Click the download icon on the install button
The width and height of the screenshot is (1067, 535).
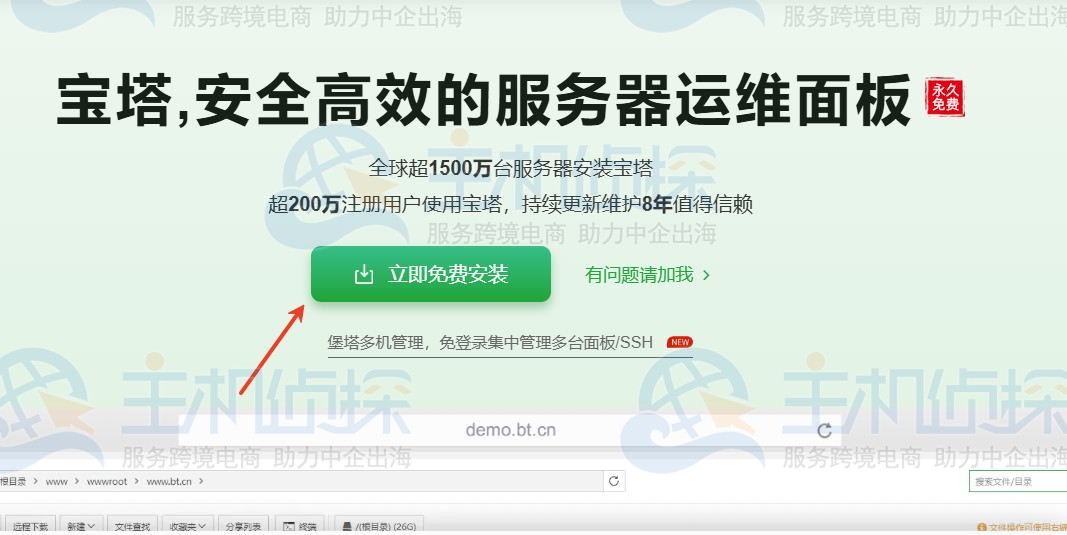coord(364,274)
